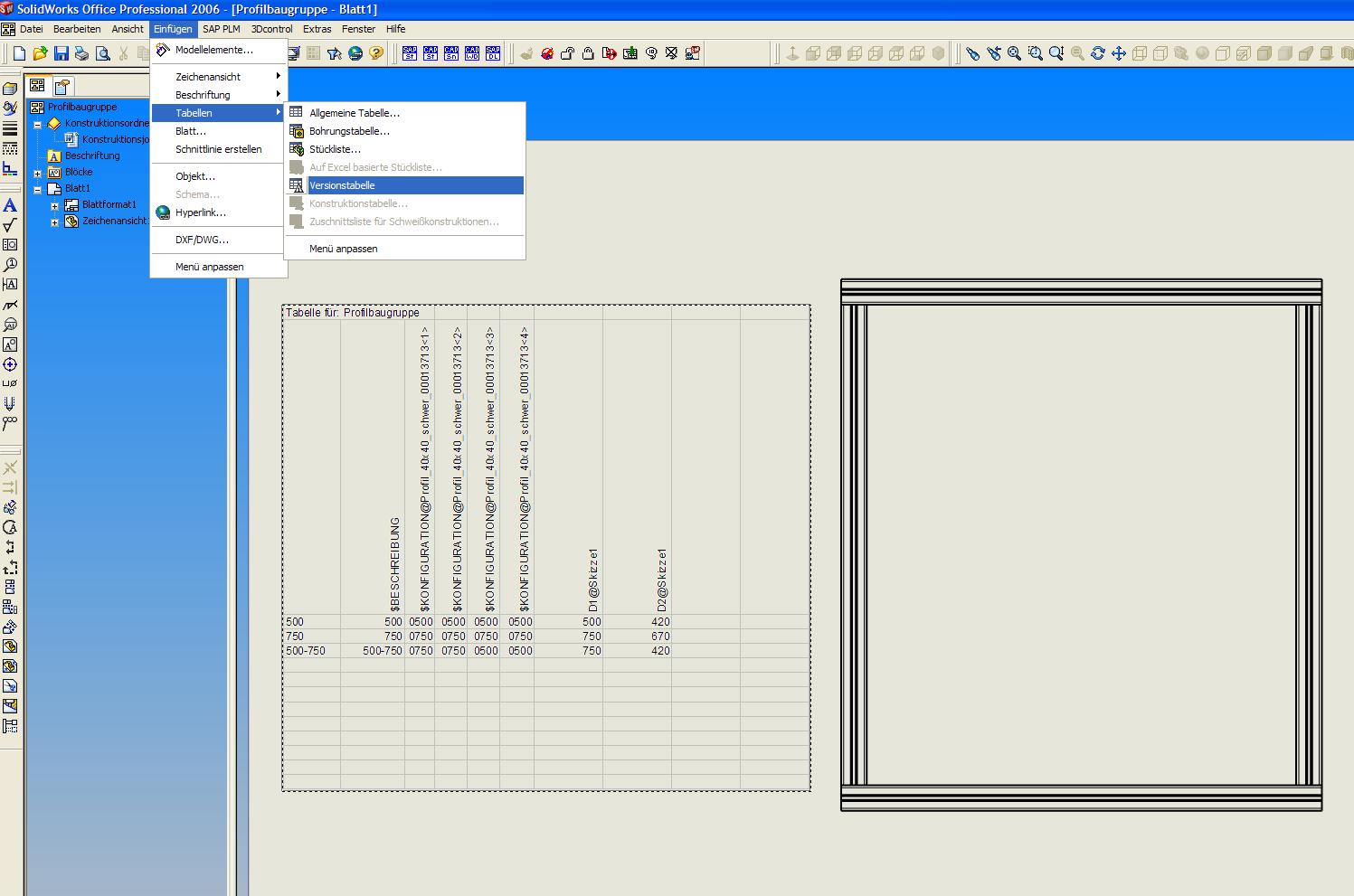Choose DXF/DWG... menu entry
The width and height of the screenshot is (1354, 896).
coord(219,240)
